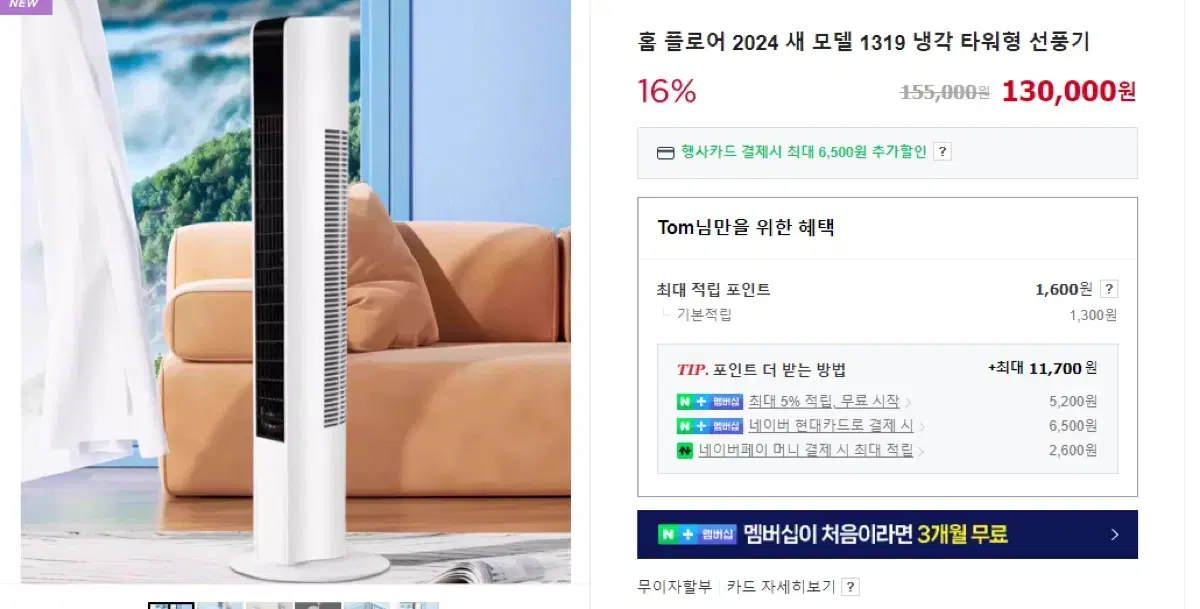Select the fourth dark product thumbnail

click(318, 605)
